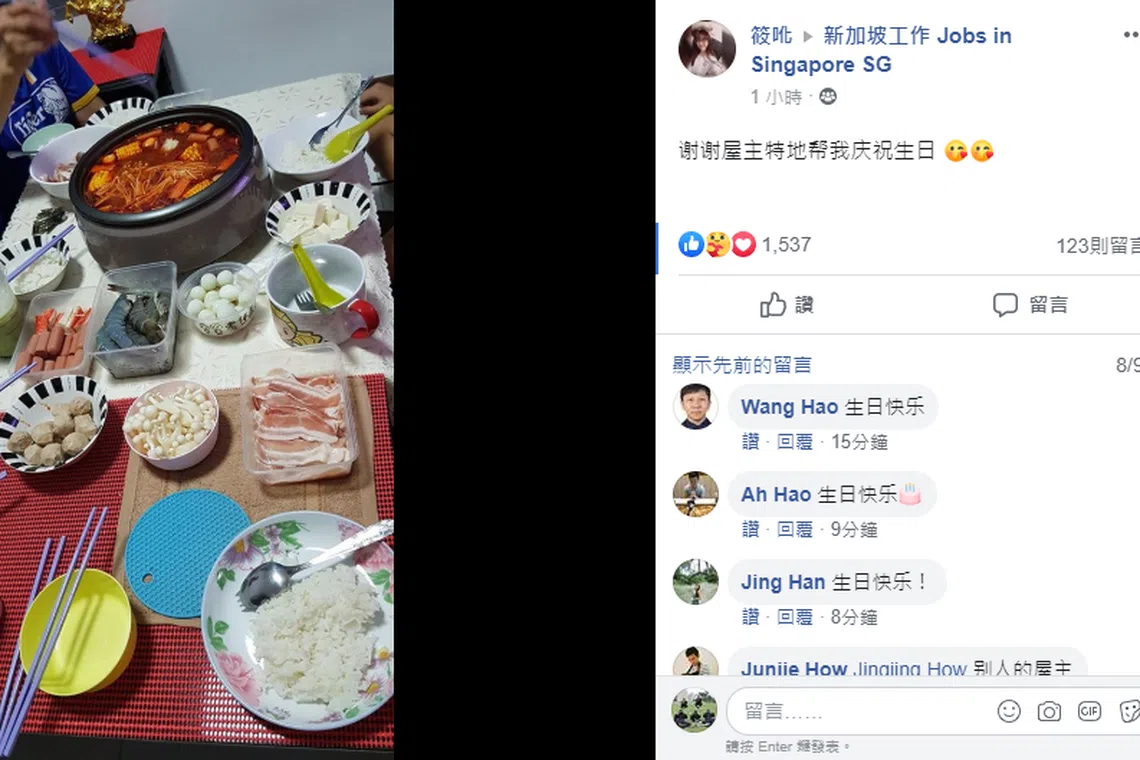Click the post privacy audience icon

(x=827, y=97)
